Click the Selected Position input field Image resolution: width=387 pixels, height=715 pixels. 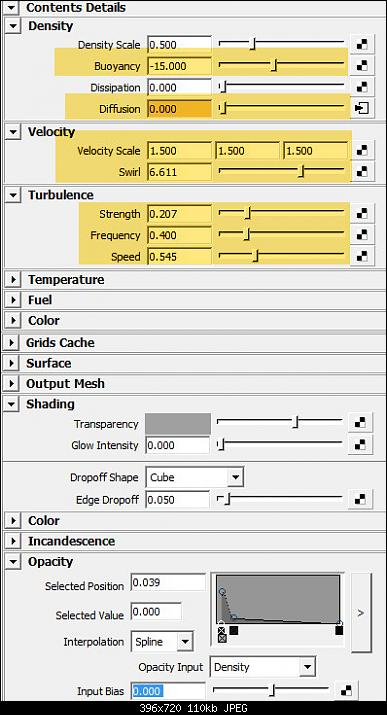[168, 583]
